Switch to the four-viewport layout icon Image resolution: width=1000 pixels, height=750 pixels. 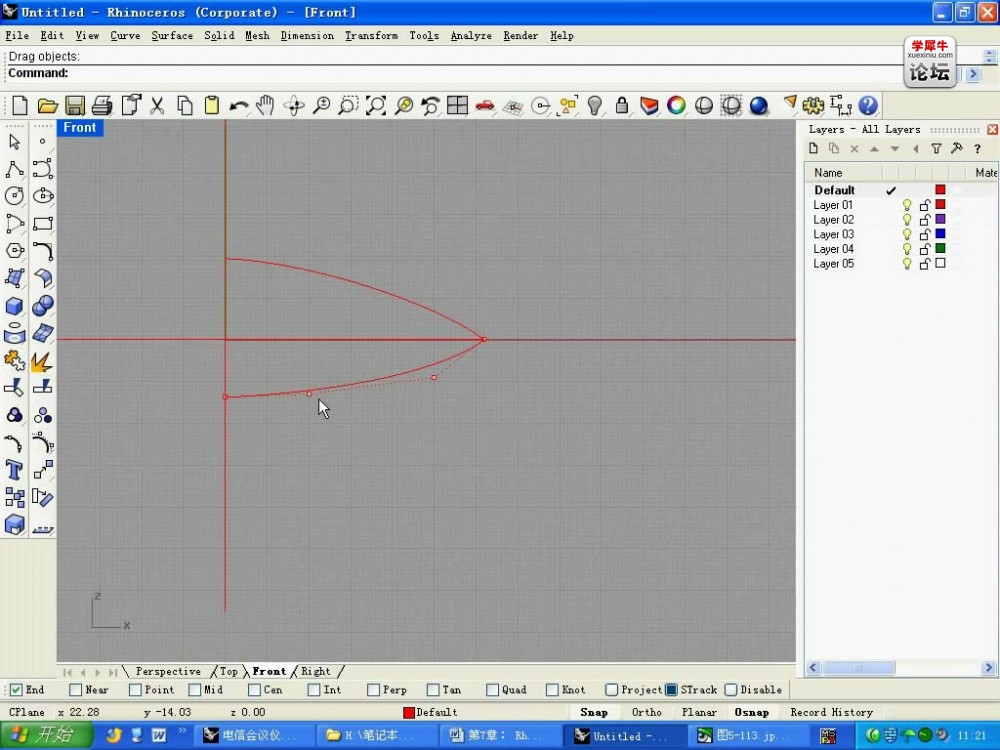point(457,105)
